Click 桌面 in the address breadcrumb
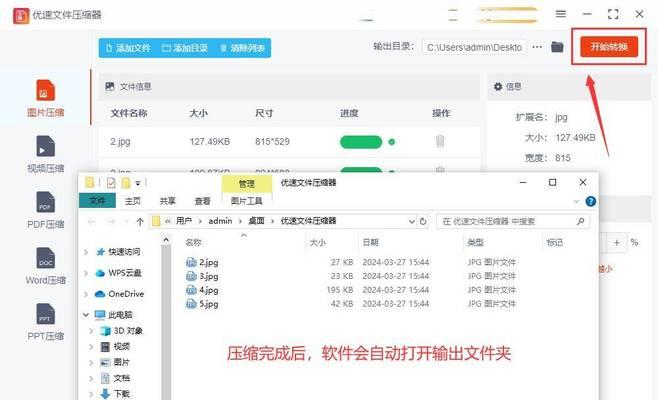This screenshot has height=400, width=658. (x=256, y=221)
